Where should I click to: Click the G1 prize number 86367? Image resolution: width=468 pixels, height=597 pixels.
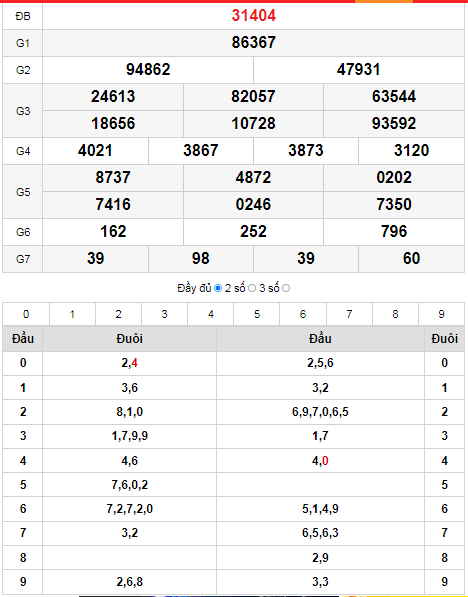254,42
